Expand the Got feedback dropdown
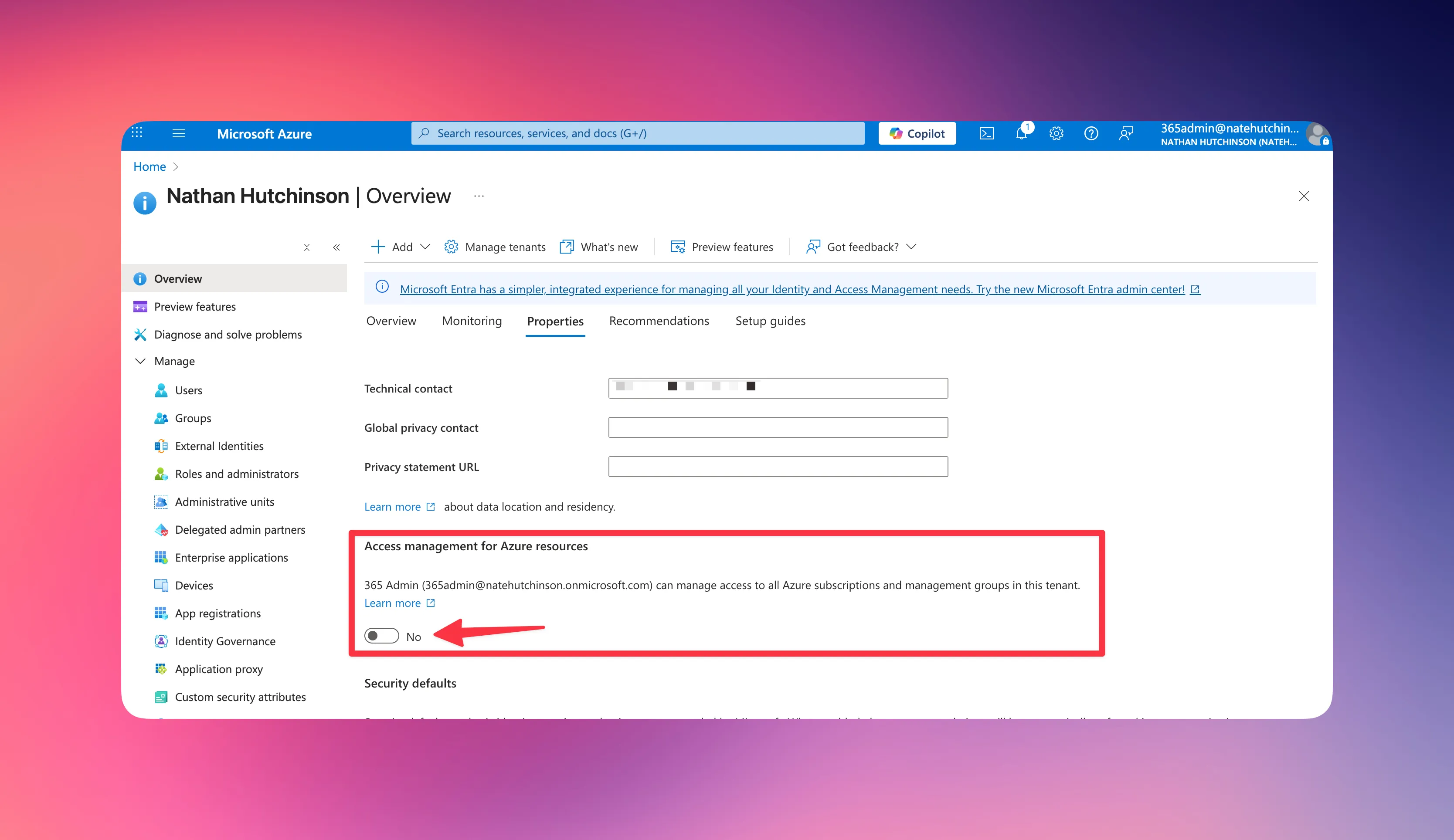The image size is (1454, 840). 861,247
